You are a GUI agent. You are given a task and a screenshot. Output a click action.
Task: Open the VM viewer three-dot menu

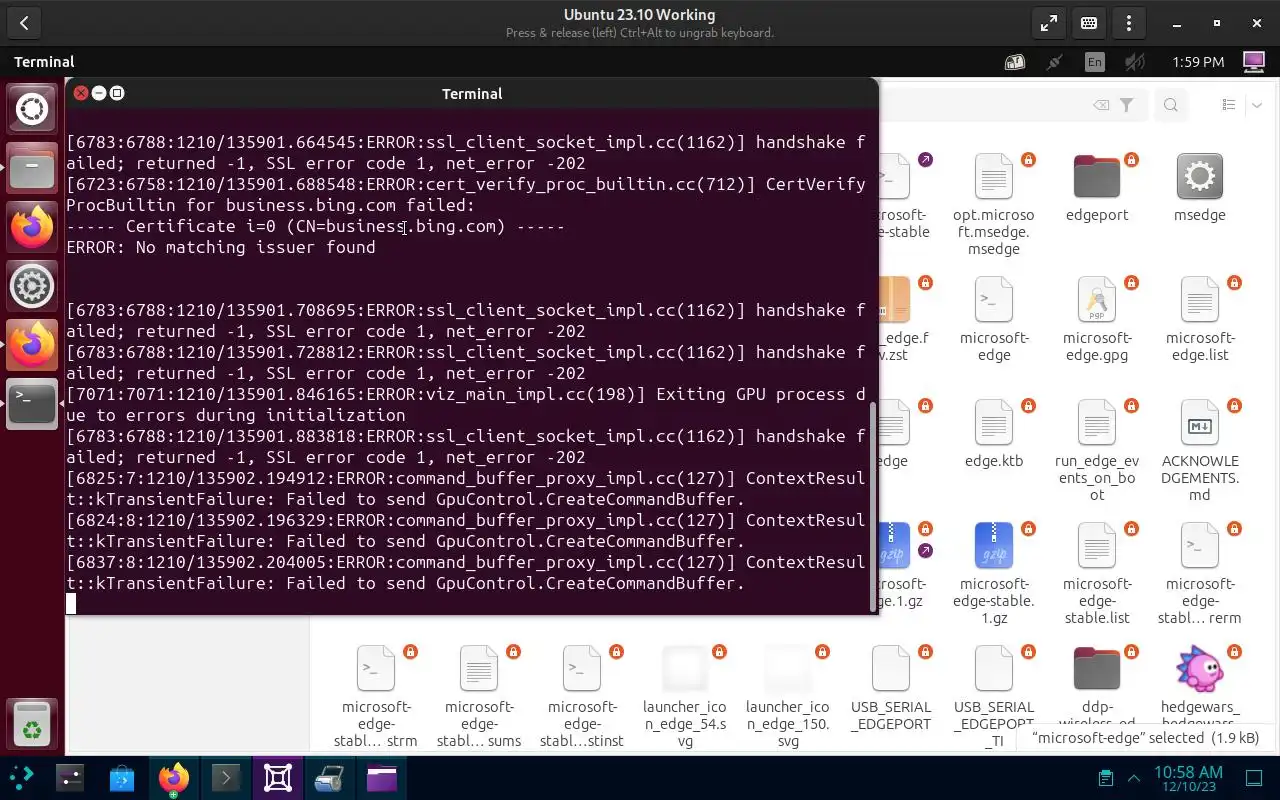click(1129, 23)
